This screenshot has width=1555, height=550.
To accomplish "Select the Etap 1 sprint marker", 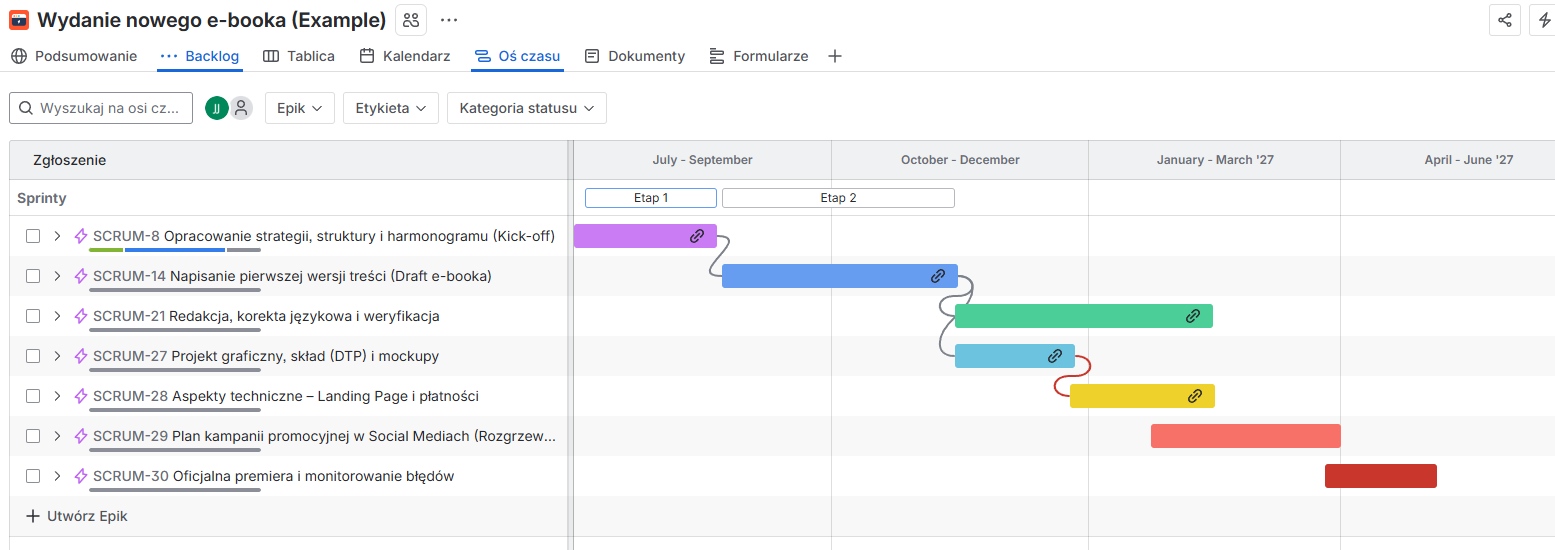I will [651, 198].
